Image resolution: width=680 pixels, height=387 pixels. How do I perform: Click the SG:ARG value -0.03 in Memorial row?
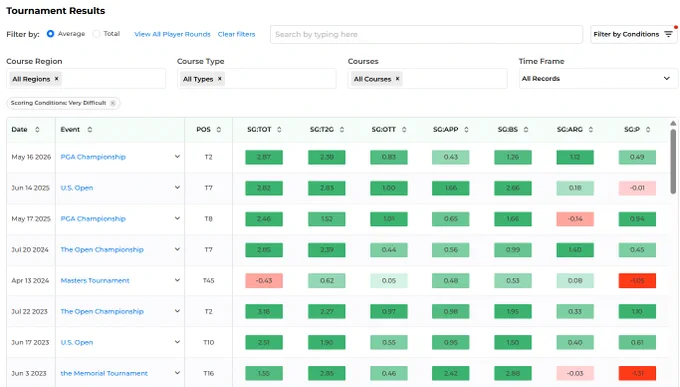point(575,373)
